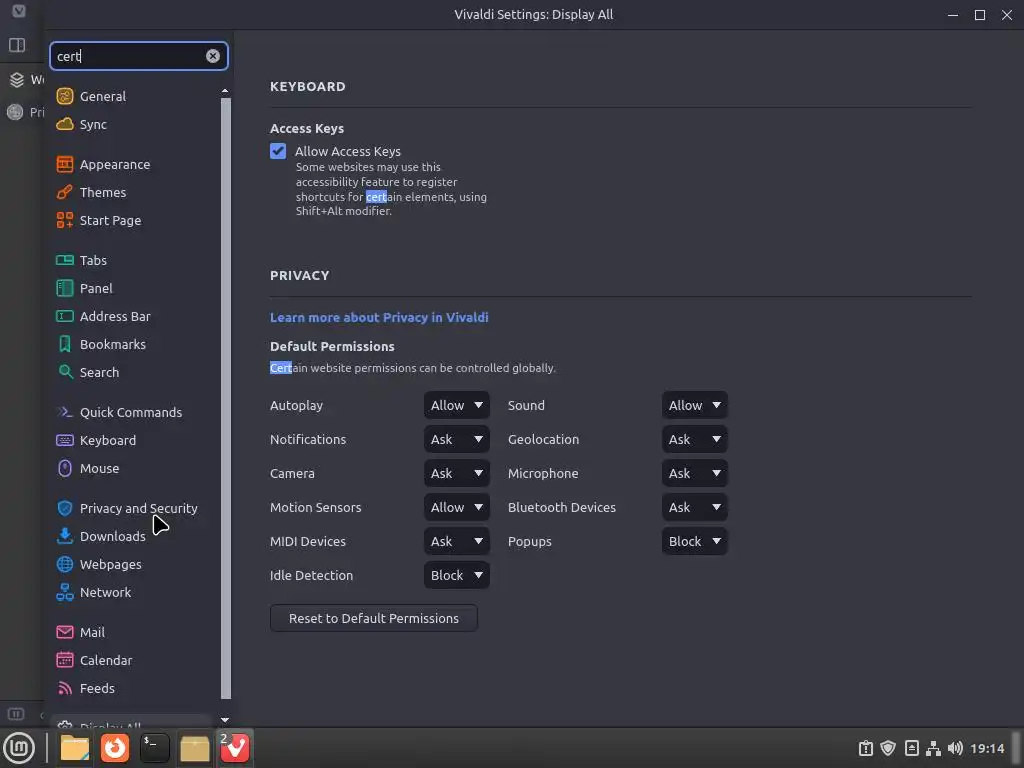Click the sidebar category list scrollbar
This screenshot has height=768, width=1024.
point(226,398)
